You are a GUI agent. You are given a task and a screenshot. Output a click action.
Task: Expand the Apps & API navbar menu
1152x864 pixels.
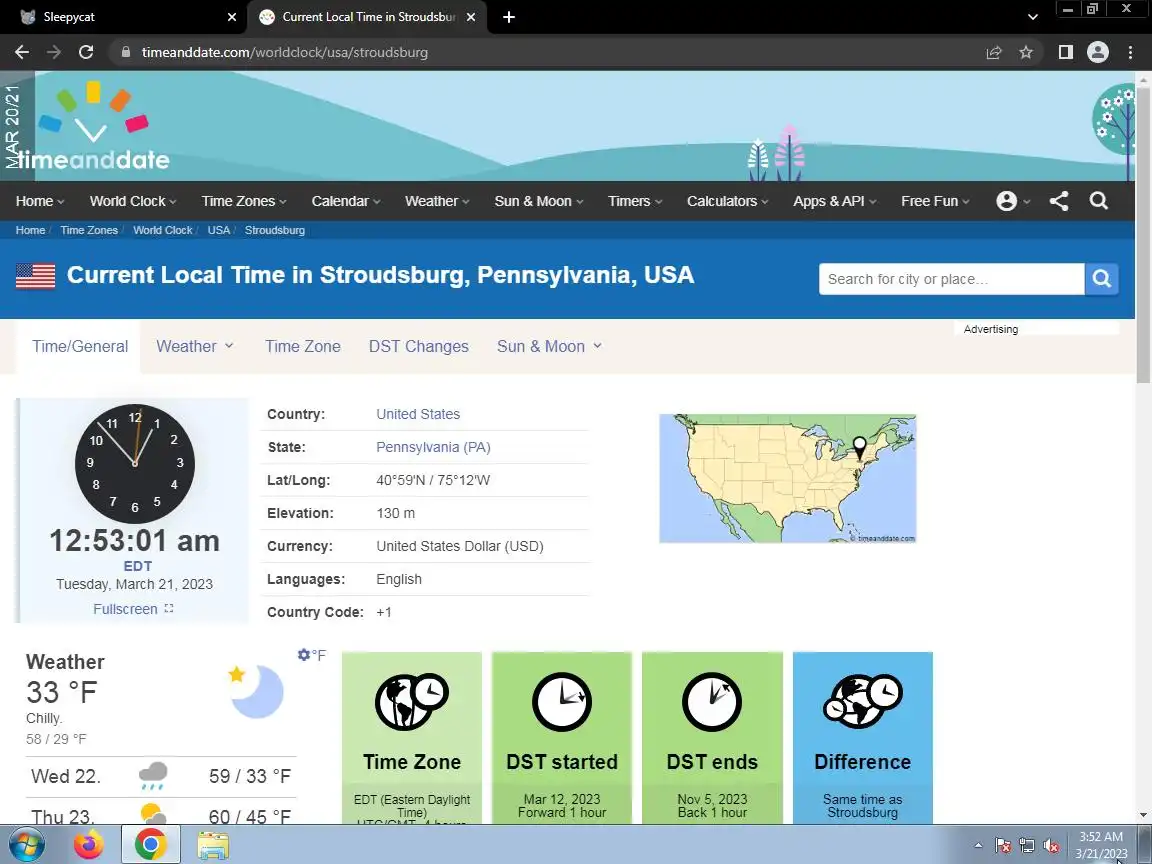[x=835, y=201]
